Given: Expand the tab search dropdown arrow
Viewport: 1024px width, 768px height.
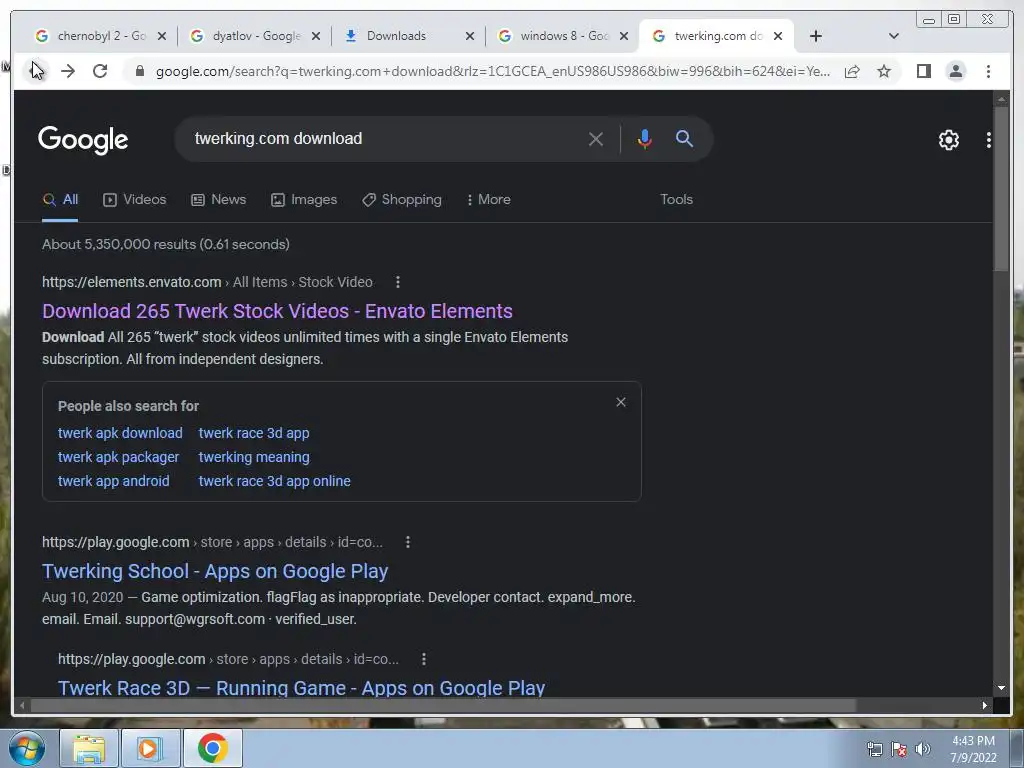Looking at the screenshot, I should pyautogui.click(x=894, y=36).
